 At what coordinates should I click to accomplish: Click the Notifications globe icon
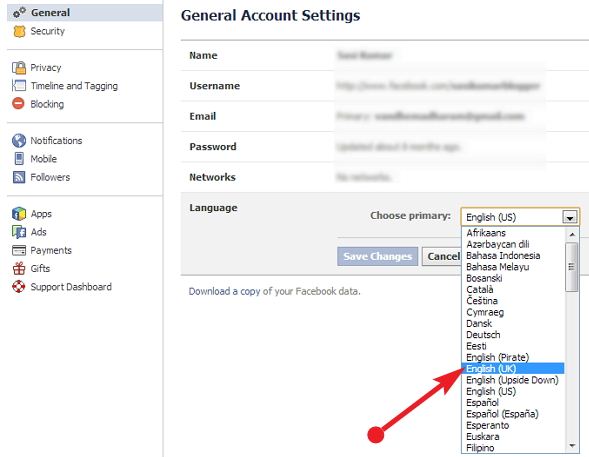(19, 140)
